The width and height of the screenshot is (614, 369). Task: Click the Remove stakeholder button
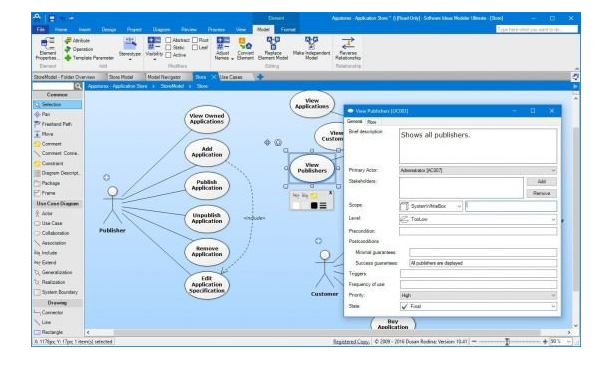click(542, 193)
